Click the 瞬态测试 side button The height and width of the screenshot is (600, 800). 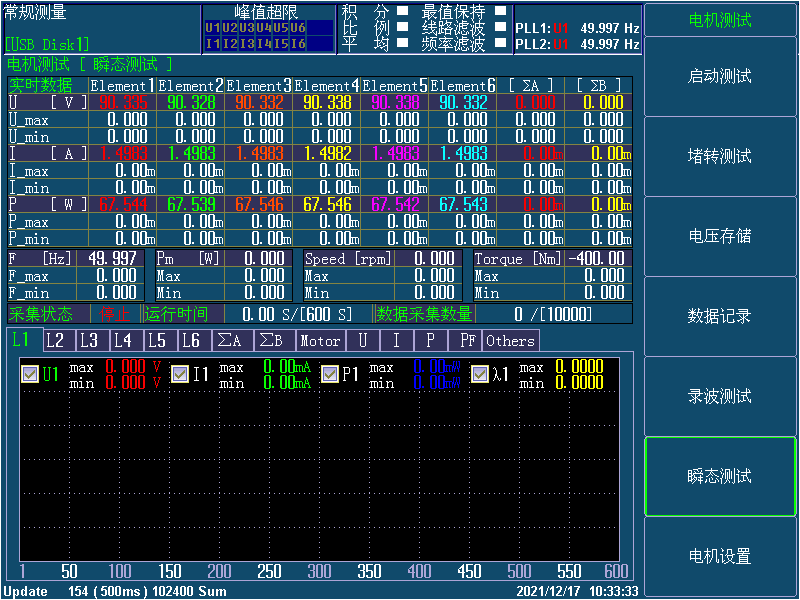point(720,476)
